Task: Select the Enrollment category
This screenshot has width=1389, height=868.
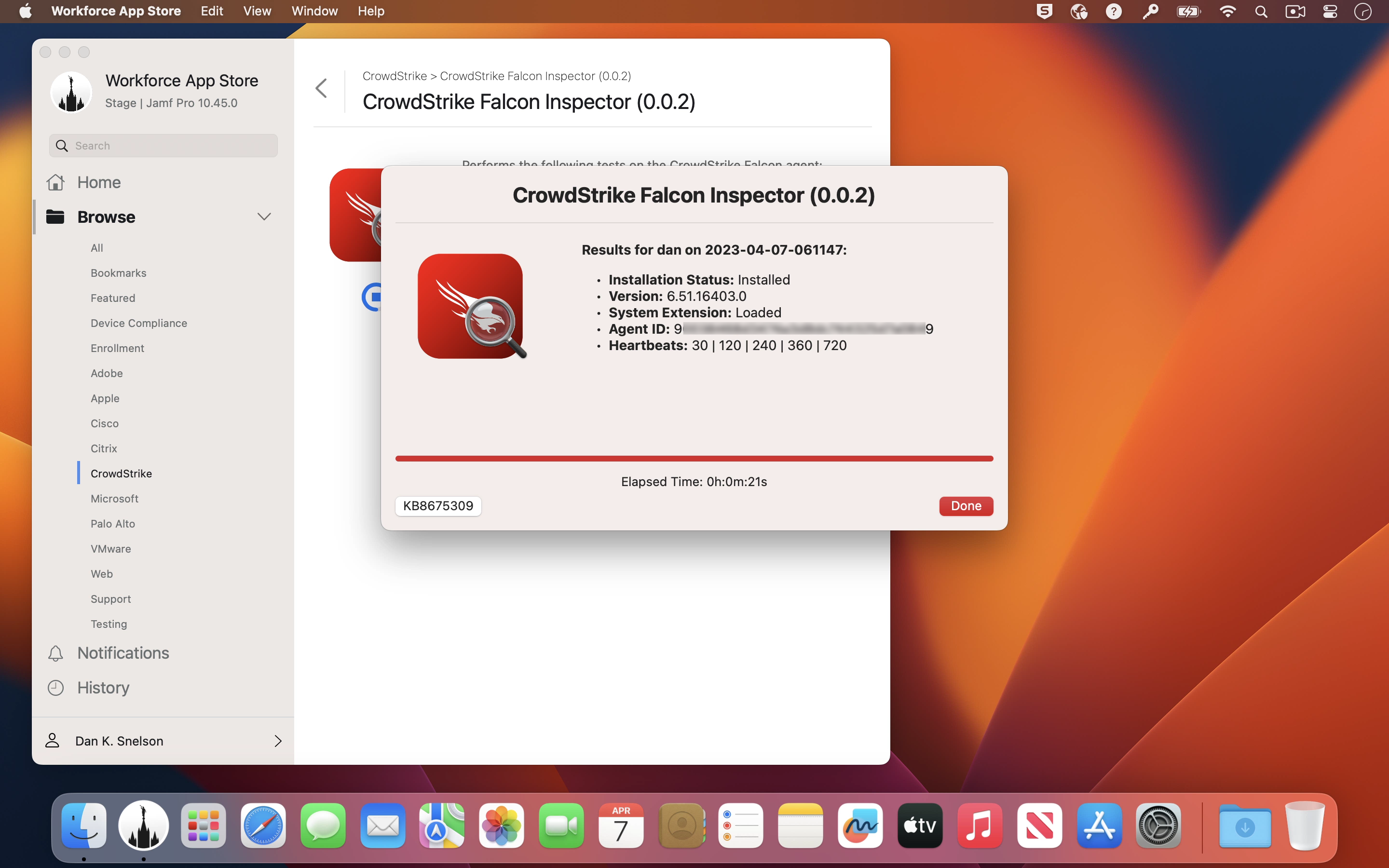Action: 117,348
